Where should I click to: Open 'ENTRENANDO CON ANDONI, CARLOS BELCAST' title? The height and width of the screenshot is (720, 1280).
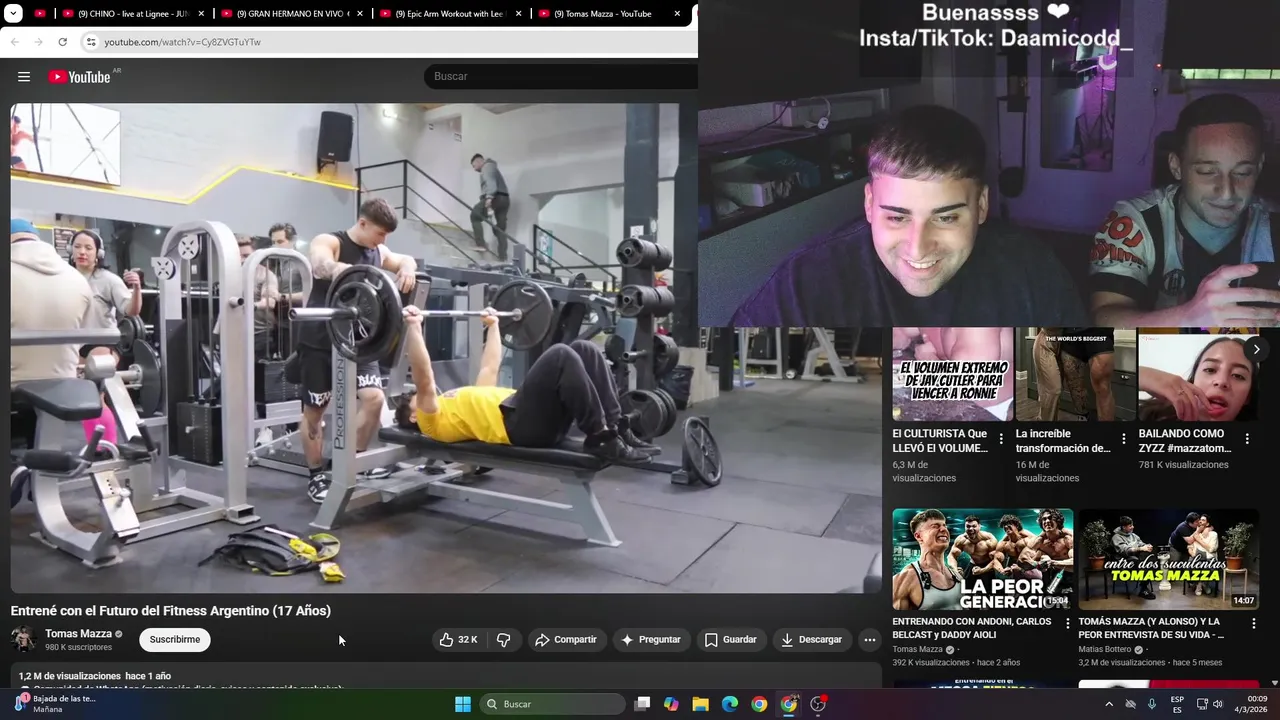click(x=972, y=628)
